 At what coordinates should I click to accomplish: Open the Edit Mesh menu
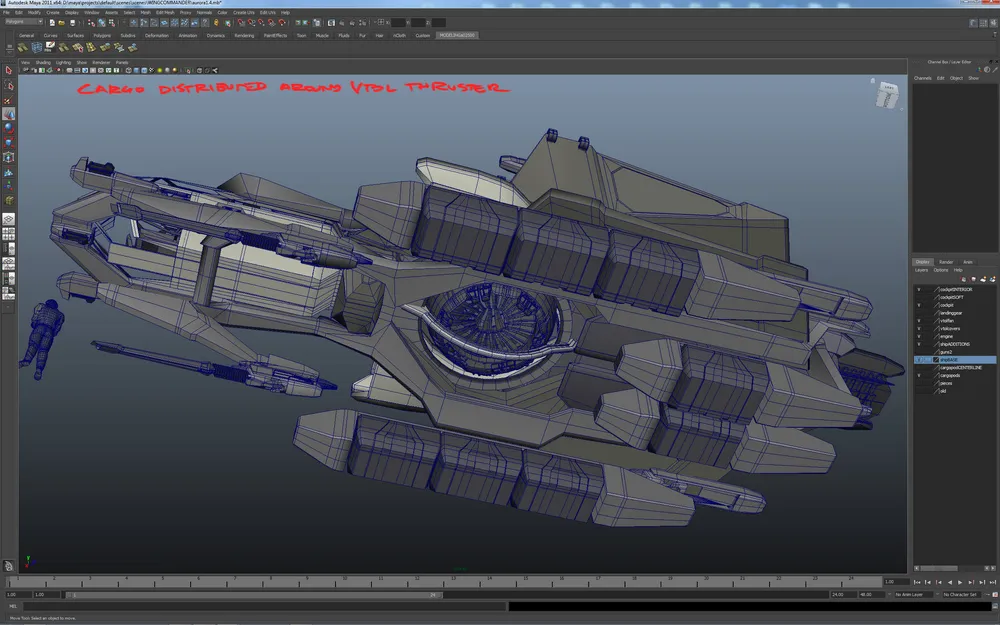(164, 12)
